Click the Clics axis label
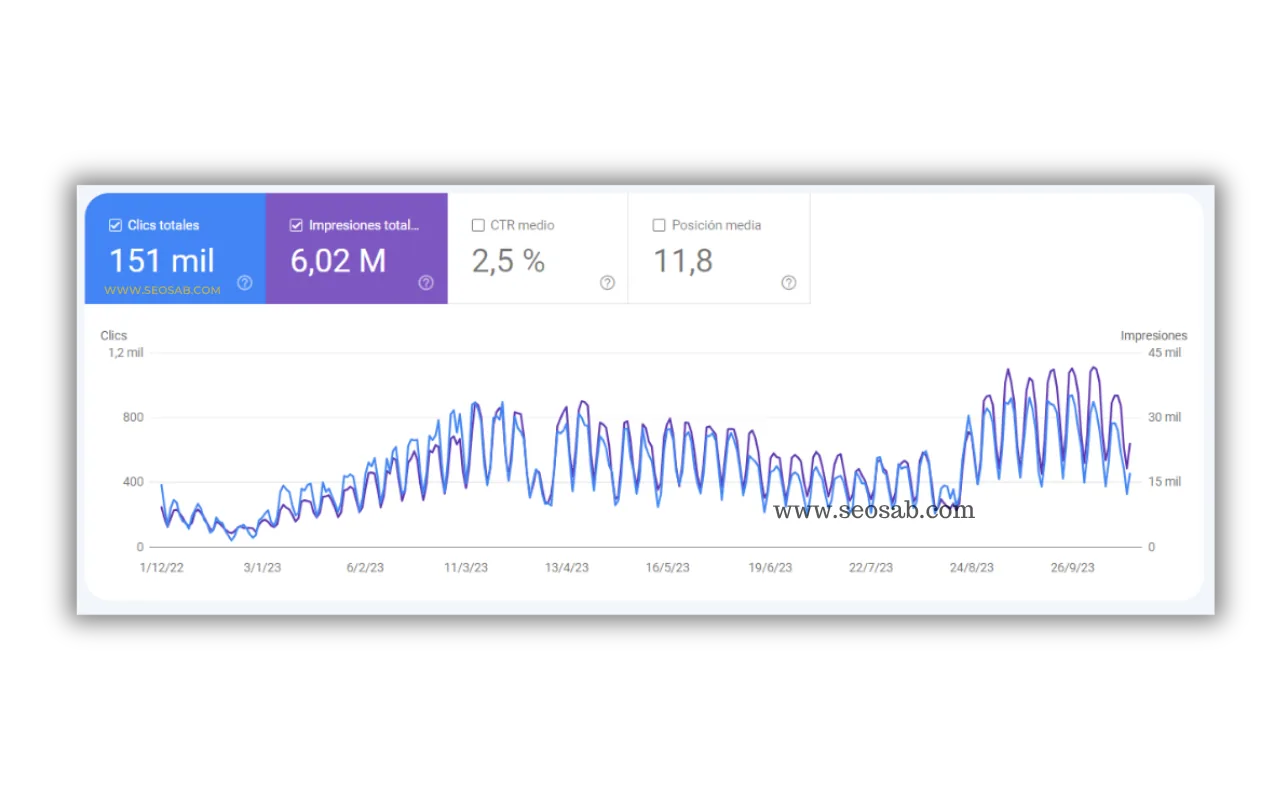1280x800 pixels. 114,336
